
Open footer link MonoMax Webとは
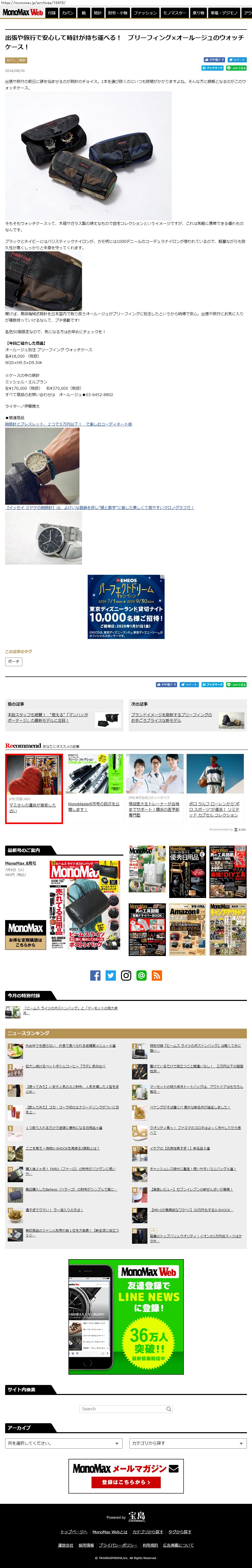[x=110, y=1532]
